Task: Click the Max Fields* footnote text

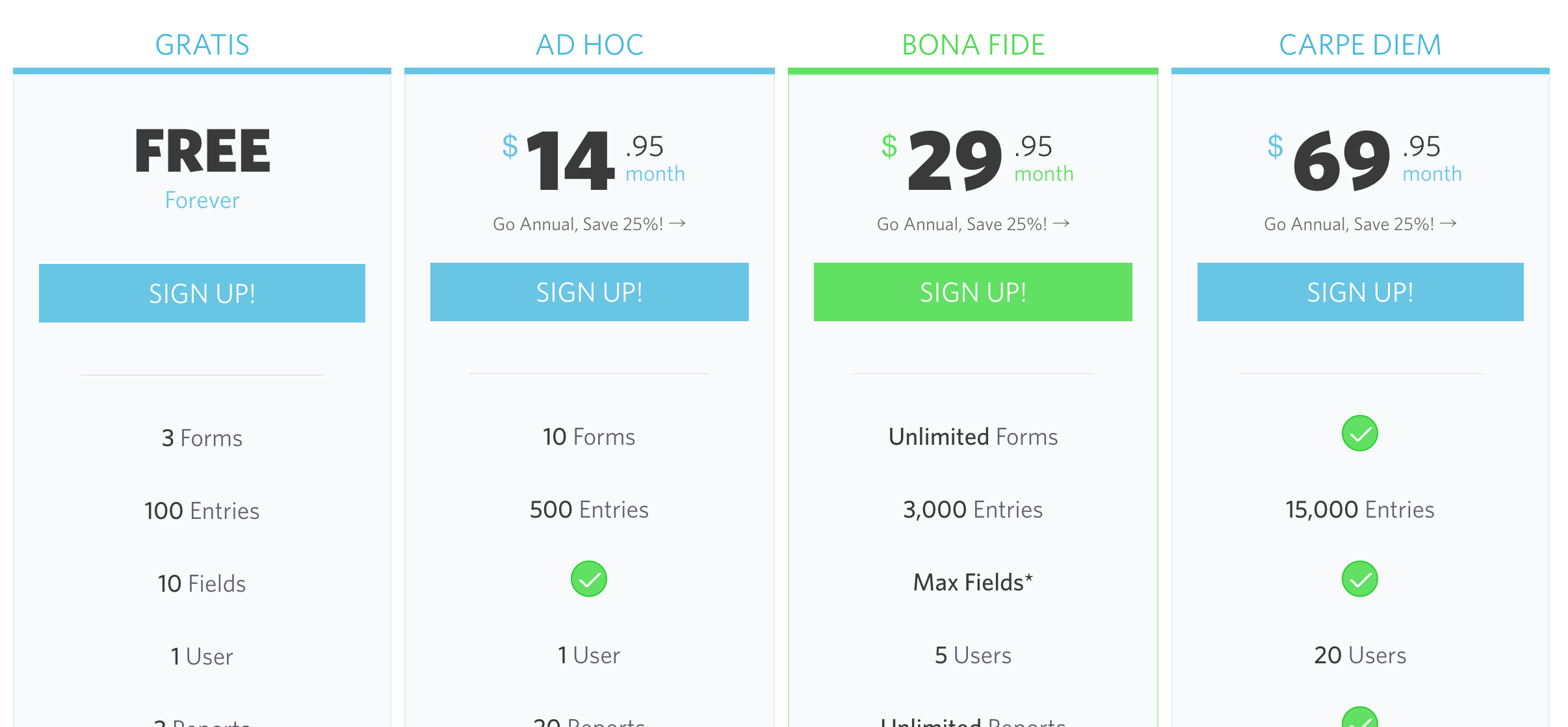Action: click(973, 583)
